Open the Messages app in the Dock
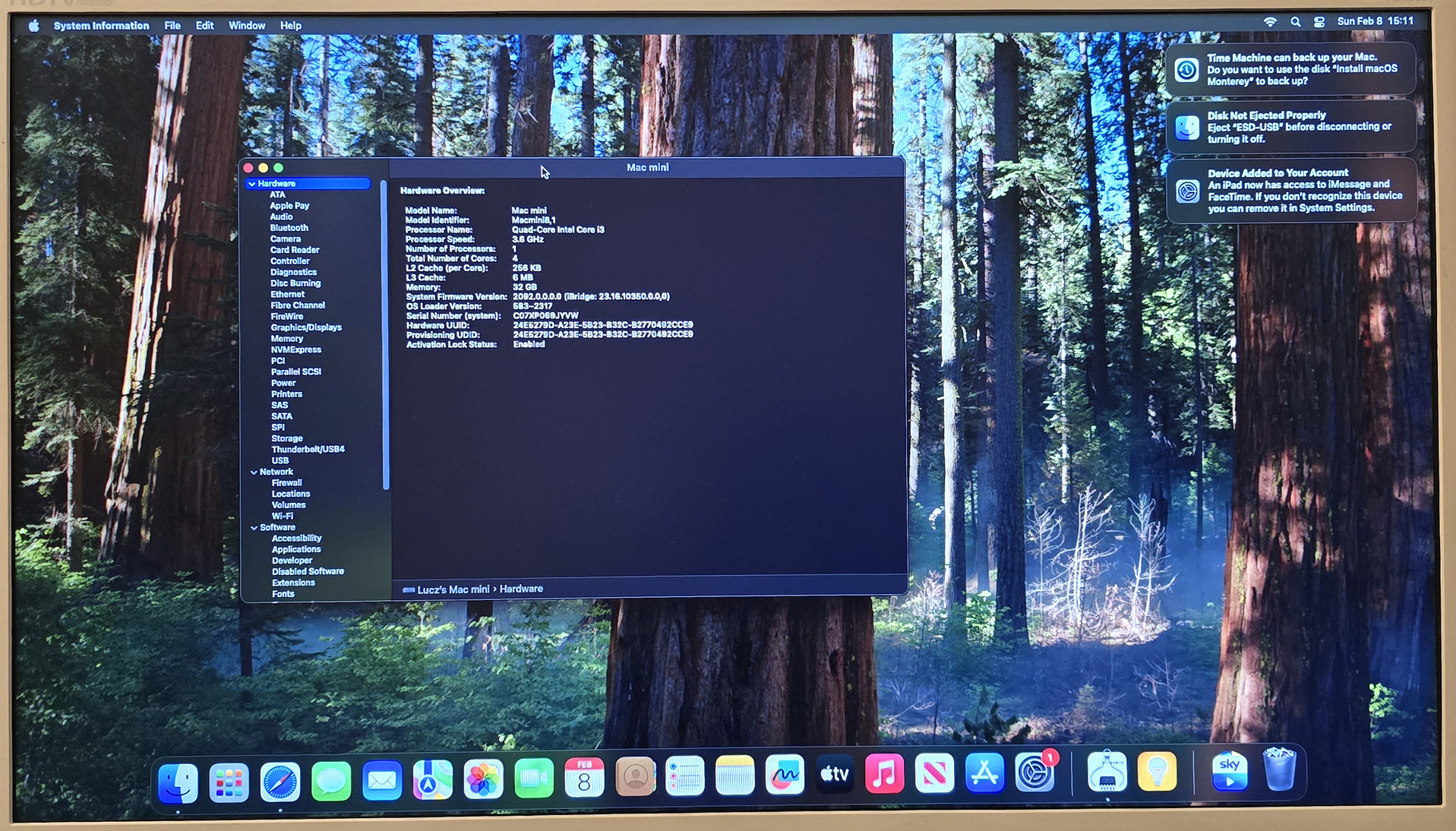This screenshot has width=1456, height=831. (x=330, y=781)
